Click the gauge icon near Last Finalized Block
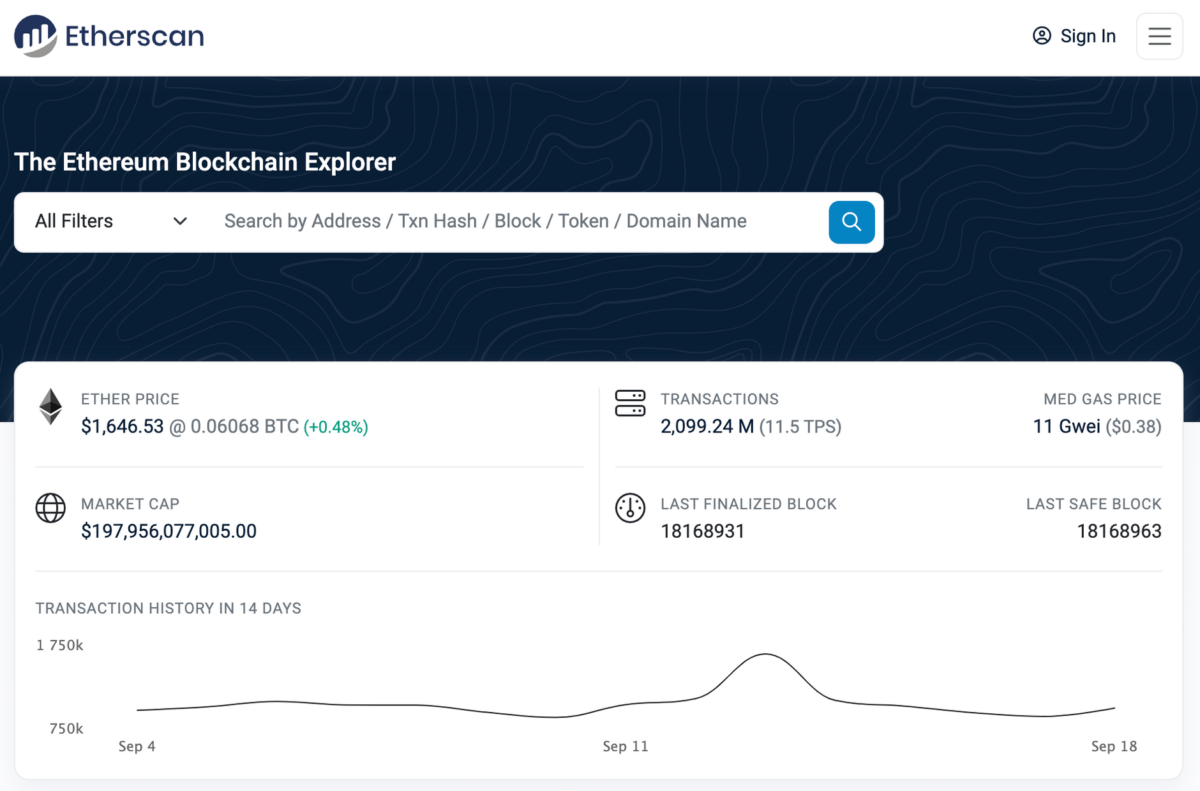1200x791 pixels. tap(630, 508)
